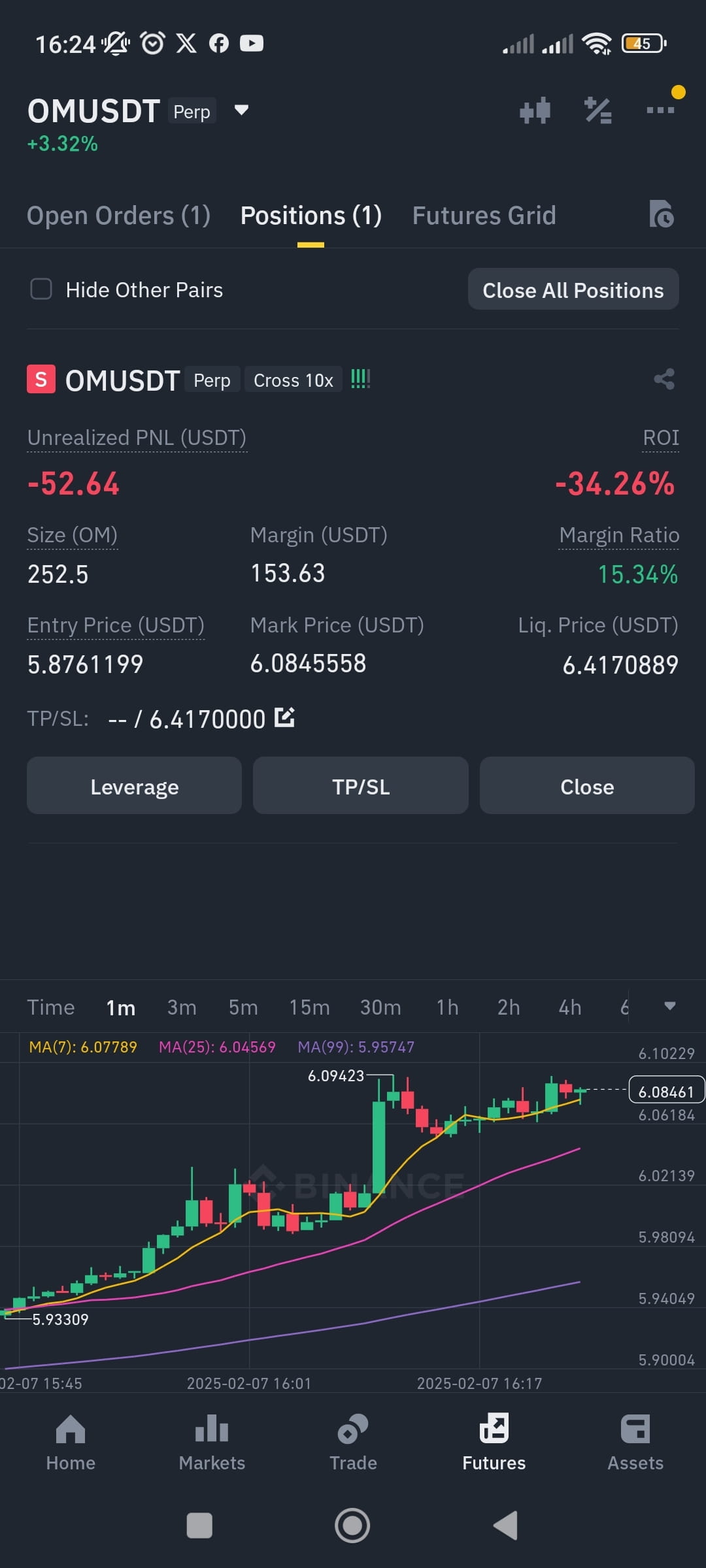The height and width of the screenshot is (1568, 706).
Task: Edit TP/SL with the pencil icon
Action: point(284,717)
